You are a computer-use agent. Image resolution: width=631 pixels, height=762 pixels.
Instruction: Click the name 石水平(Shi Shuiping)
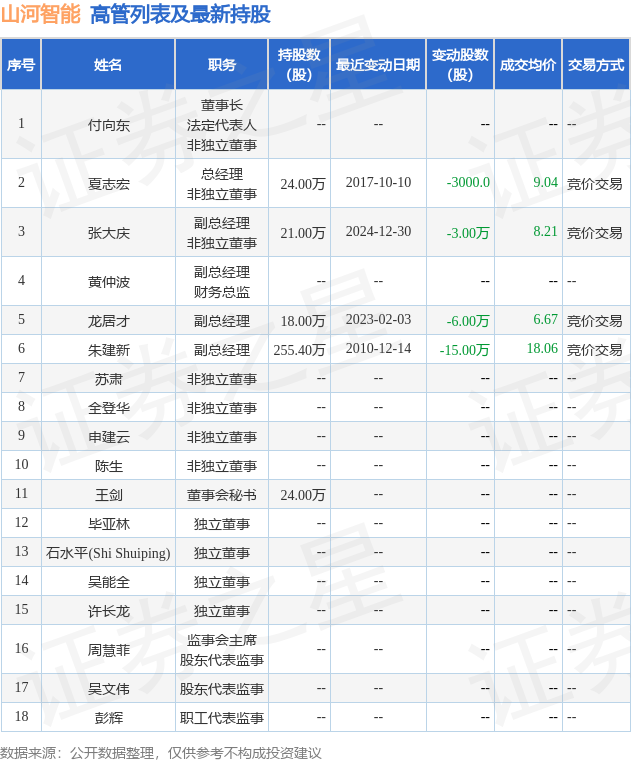tap(108, 552)
